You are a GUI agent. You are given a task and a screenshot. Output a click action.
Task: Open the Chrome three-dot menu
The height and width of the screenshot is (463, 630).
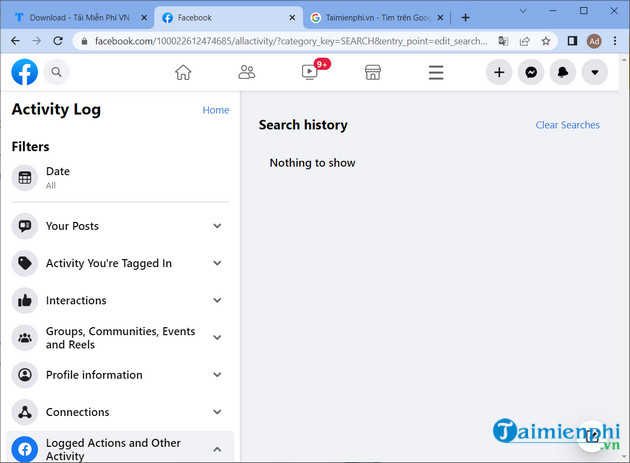tap(615, 41)
